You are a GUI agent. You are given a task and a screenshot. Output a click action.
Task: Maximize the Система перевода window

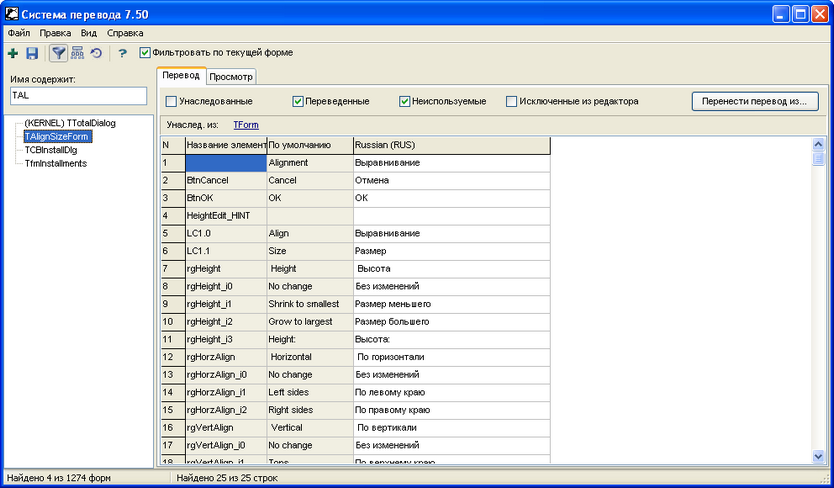[x=800, y=14]
